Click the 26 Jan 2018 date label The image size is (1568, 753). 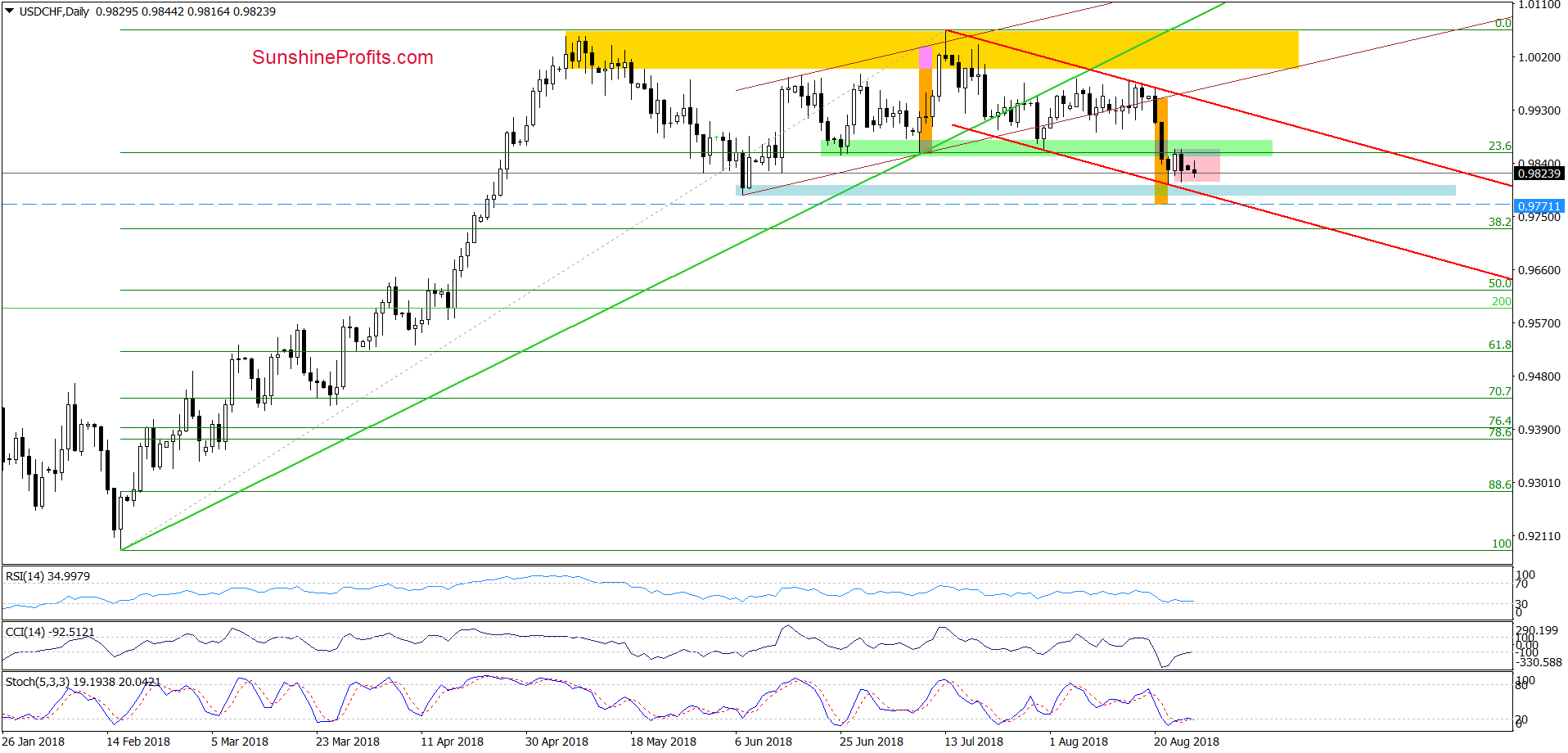34,742
